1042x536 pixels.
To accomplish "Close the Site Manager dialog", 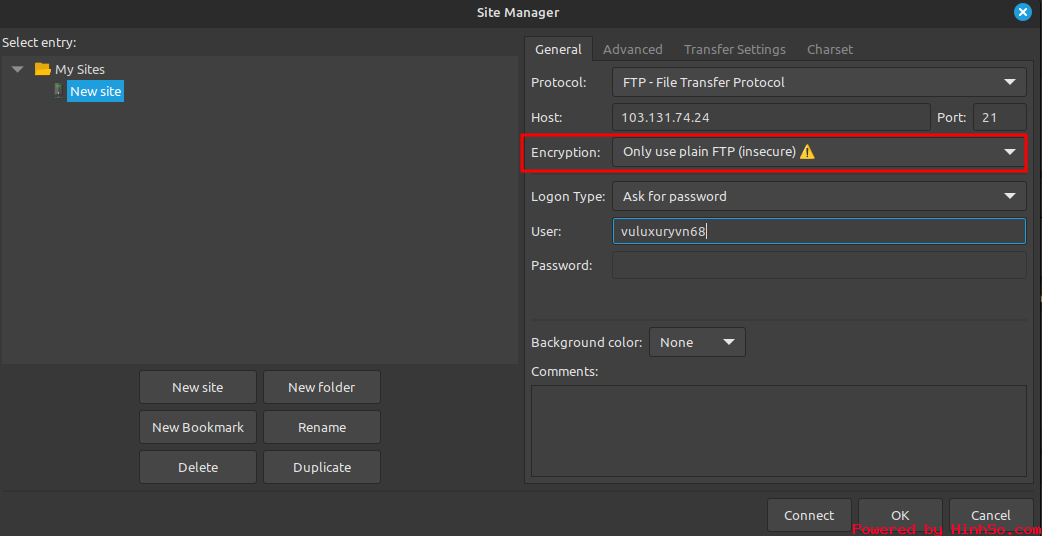I will (1023, 13).
